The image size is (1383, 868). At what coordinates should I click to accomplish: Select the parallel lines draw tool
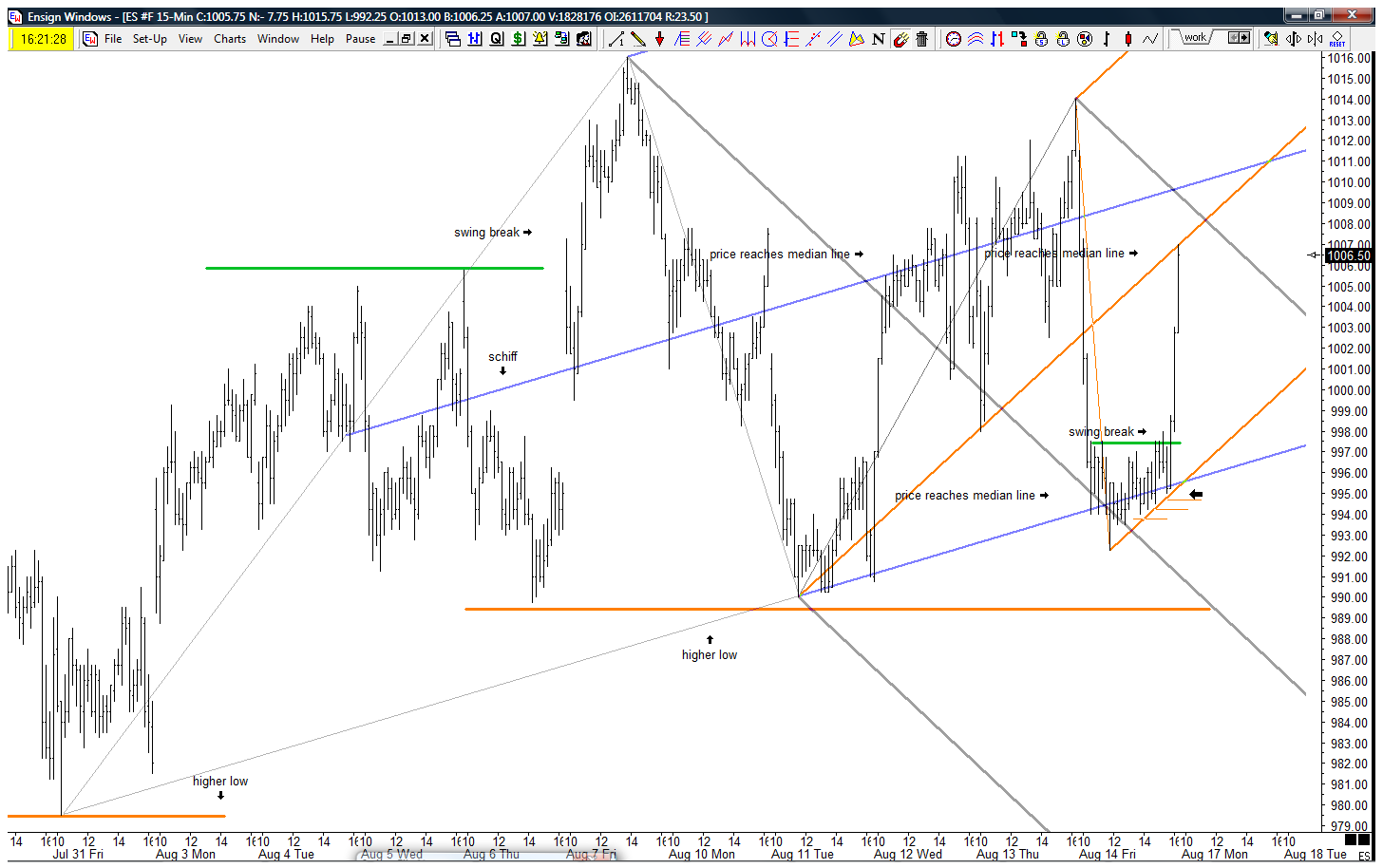(x=835, y=39)
